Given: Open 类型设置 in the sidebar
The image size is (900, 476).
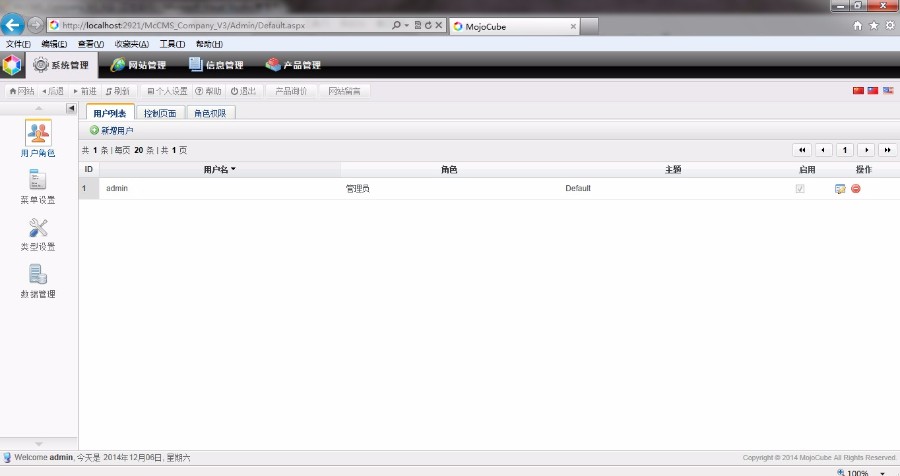Looking at the screenshot, I should click(x=38, y=234).
